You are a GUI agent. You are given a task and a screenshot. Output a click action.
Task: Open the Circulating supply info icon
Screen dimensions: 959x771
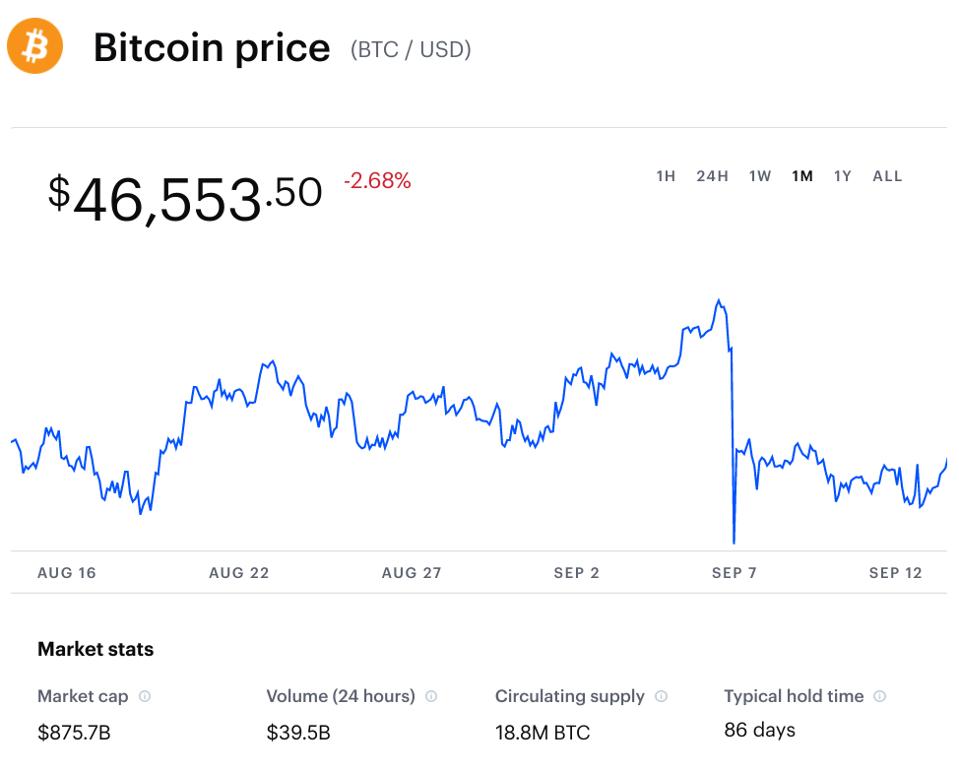point(661,696)
